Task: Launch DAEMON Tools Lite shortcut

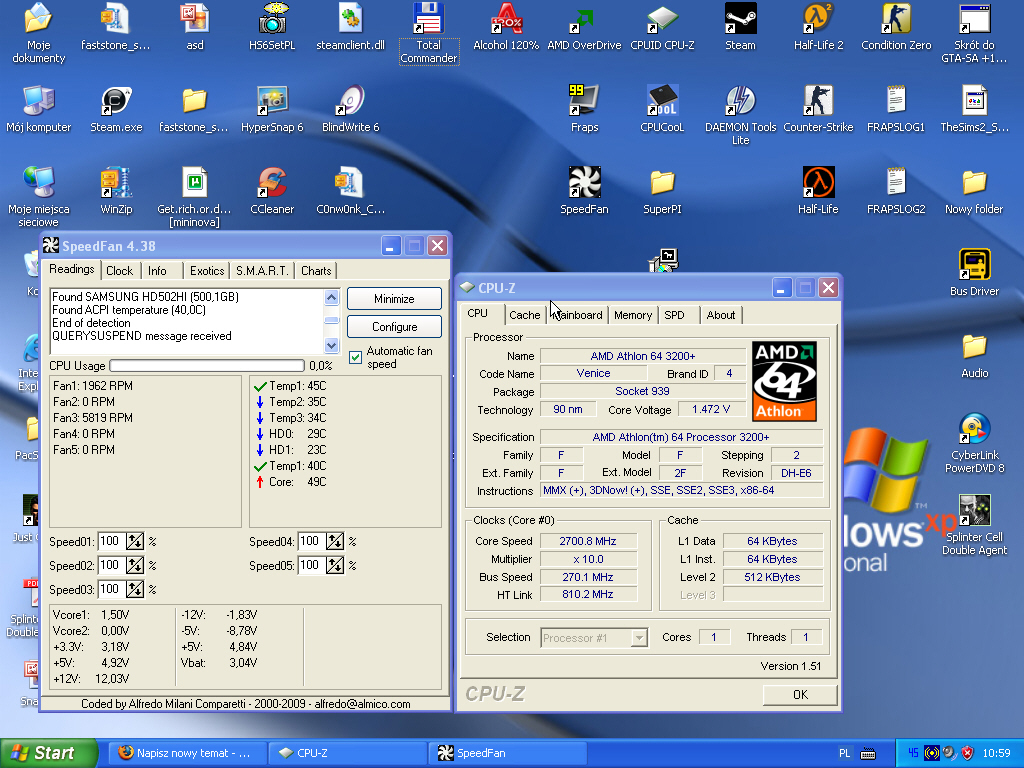Action: [x=740, y=102]
